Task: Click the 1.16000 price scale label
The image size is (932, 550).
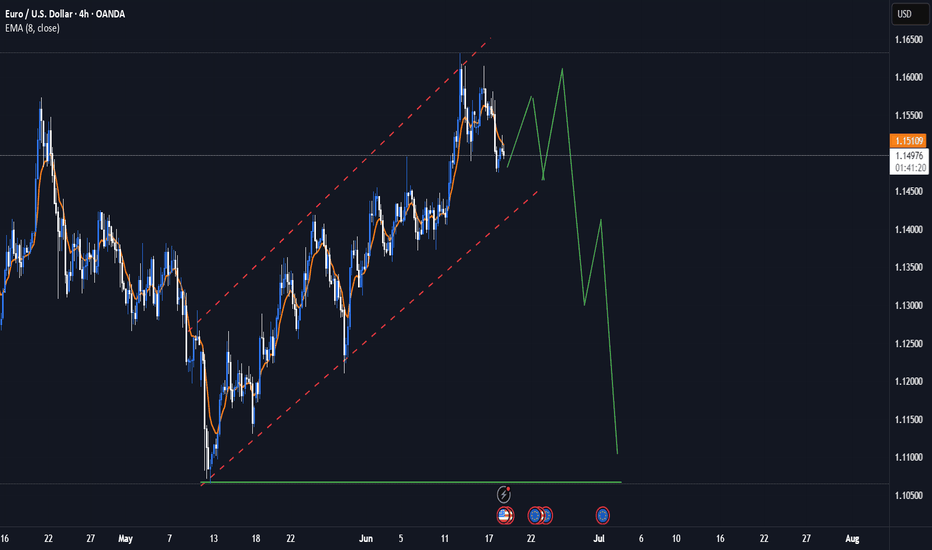Action: (x=909, y=77)
